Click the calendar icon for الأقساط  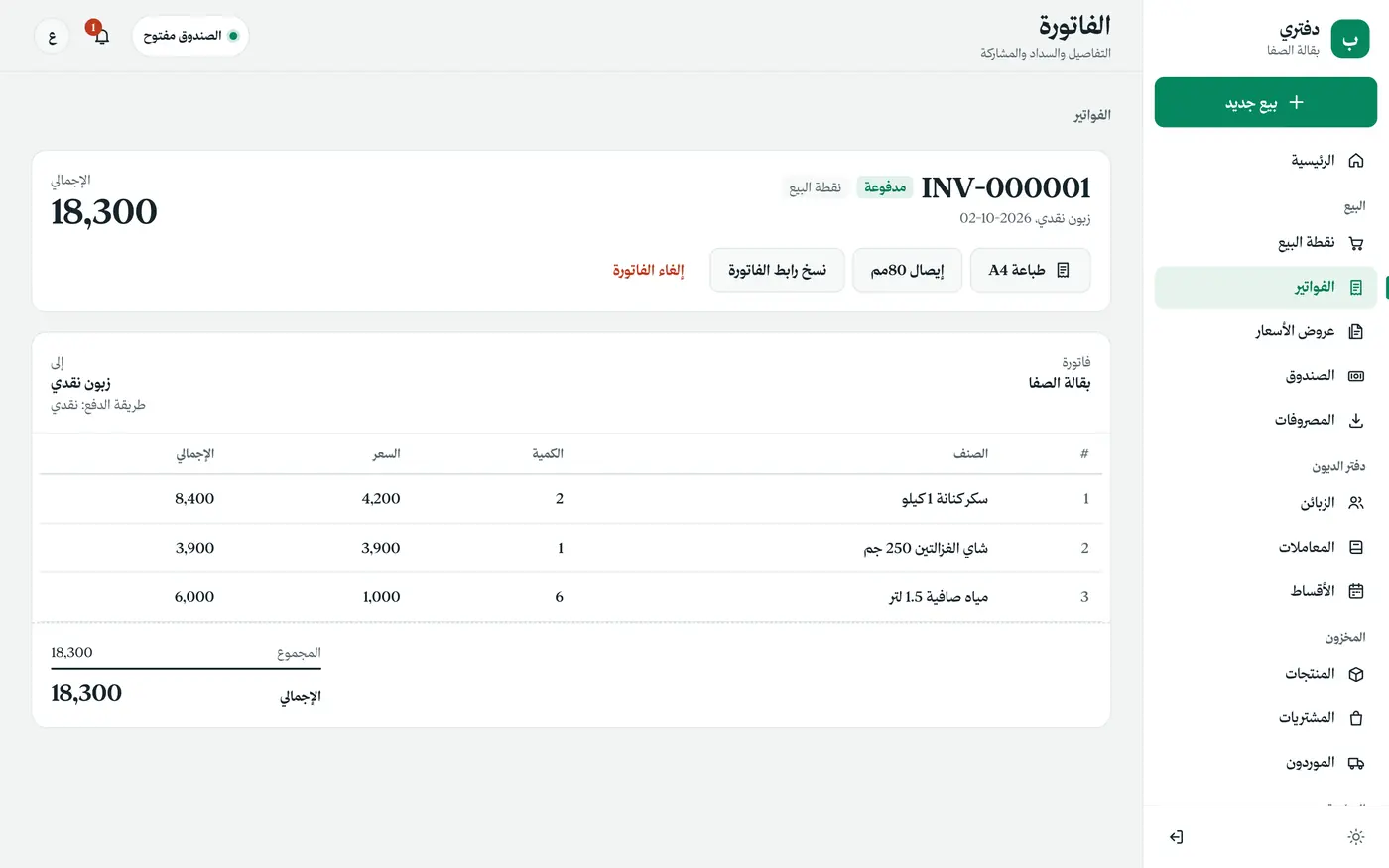point(1356,591)
